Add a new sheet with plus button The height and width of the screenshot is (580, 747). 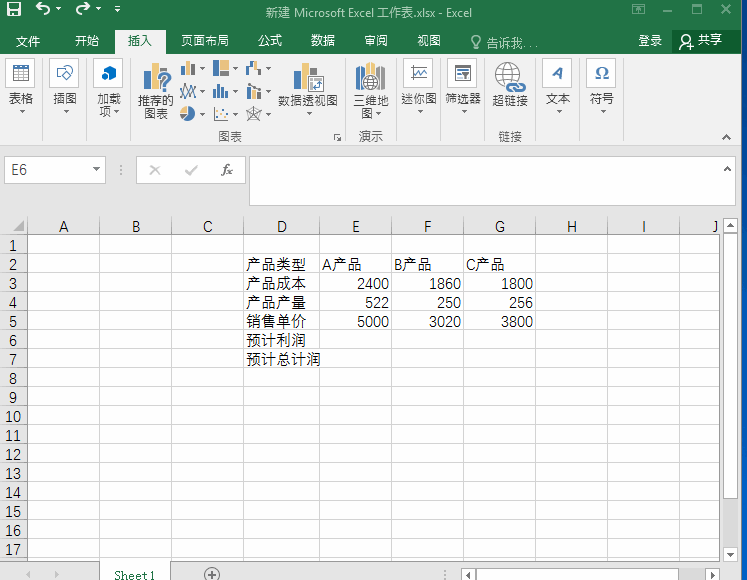[212, 574]
